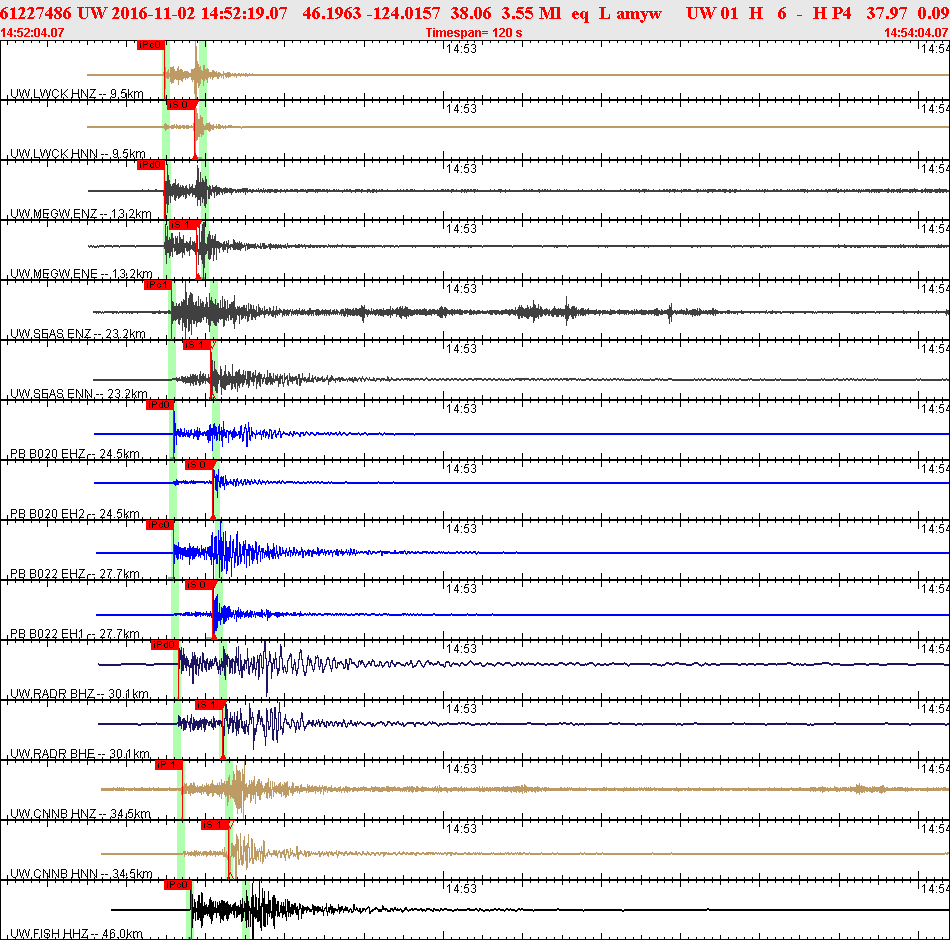Click the UW.SEAS.ENZ 23.2km channel label
The width and height of the screenshot is (950, 940).
click(78, 334)
